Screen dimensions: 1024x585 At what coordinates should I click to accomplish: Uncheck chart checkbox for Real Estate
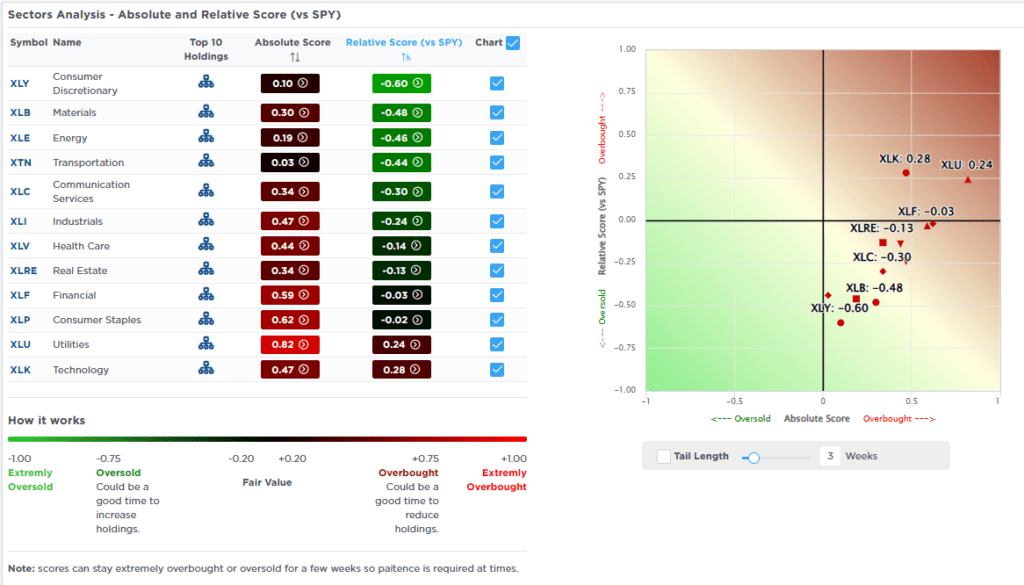coord(497,270)
